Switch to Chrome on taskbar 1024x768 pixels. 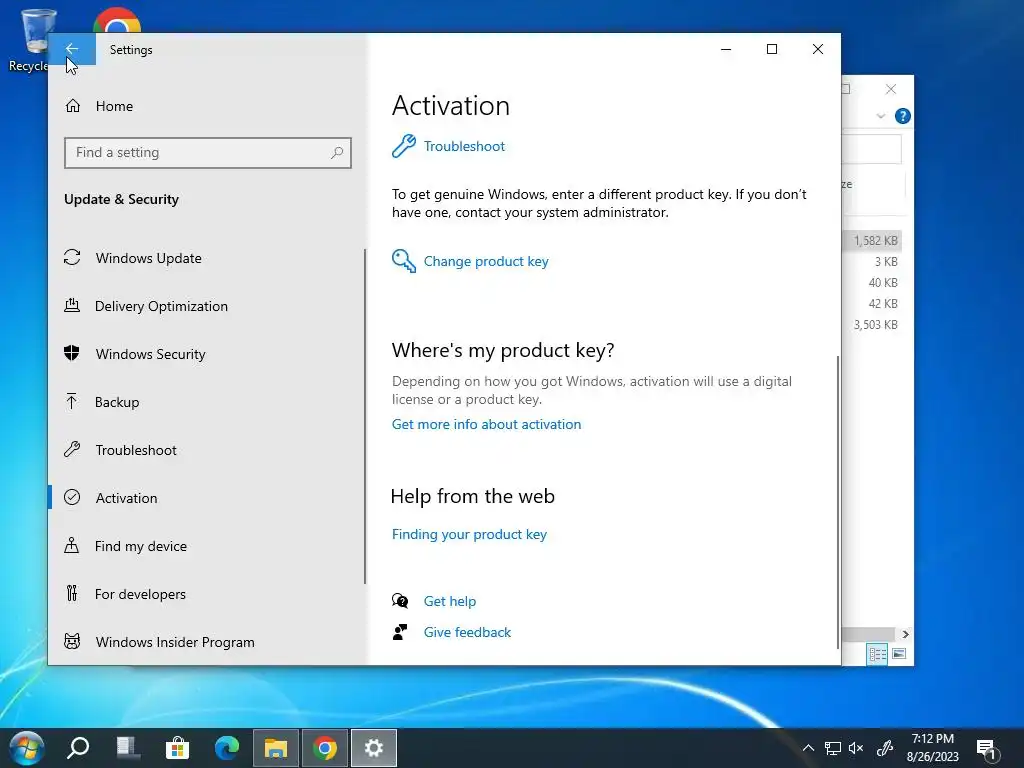(325, 748)
